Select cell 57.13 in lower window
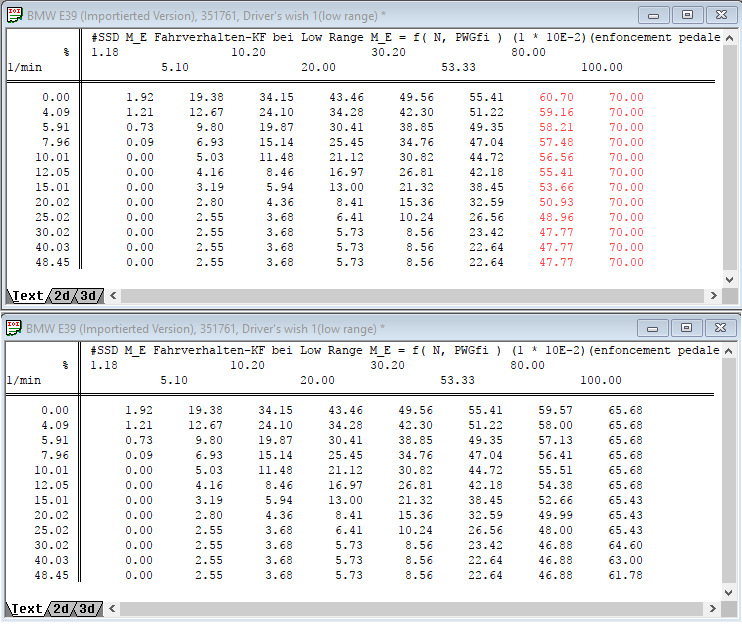Screen dimensions: 742x624 point(555,440)
